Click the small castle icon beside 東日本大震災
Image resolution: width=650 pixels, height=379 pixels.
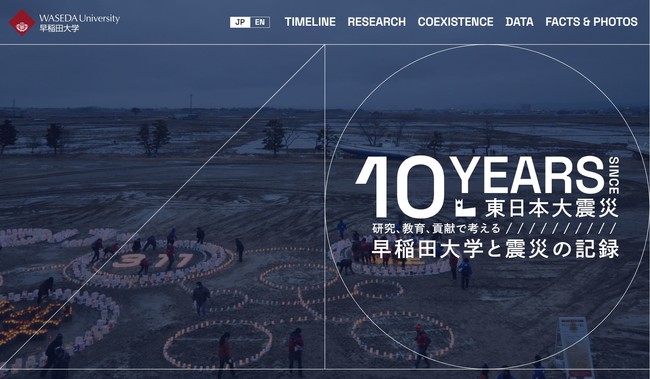(465, 207)
